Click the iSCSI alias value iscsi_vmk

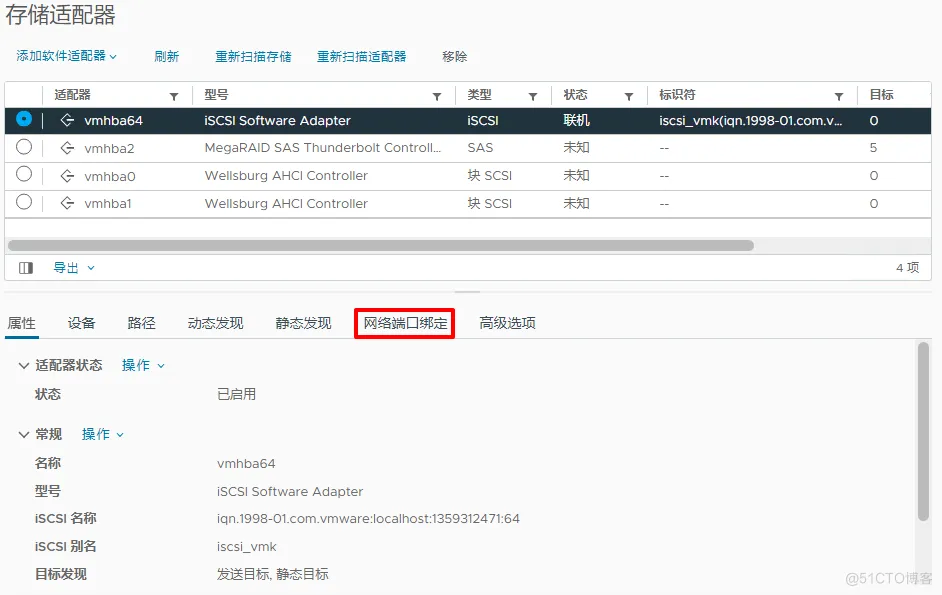click(x=246, y=547)
